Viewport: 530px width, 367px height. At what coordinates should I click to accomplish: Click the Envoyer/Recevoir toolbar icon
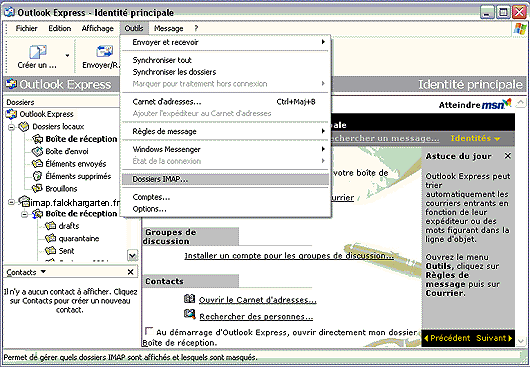[104, 52]
